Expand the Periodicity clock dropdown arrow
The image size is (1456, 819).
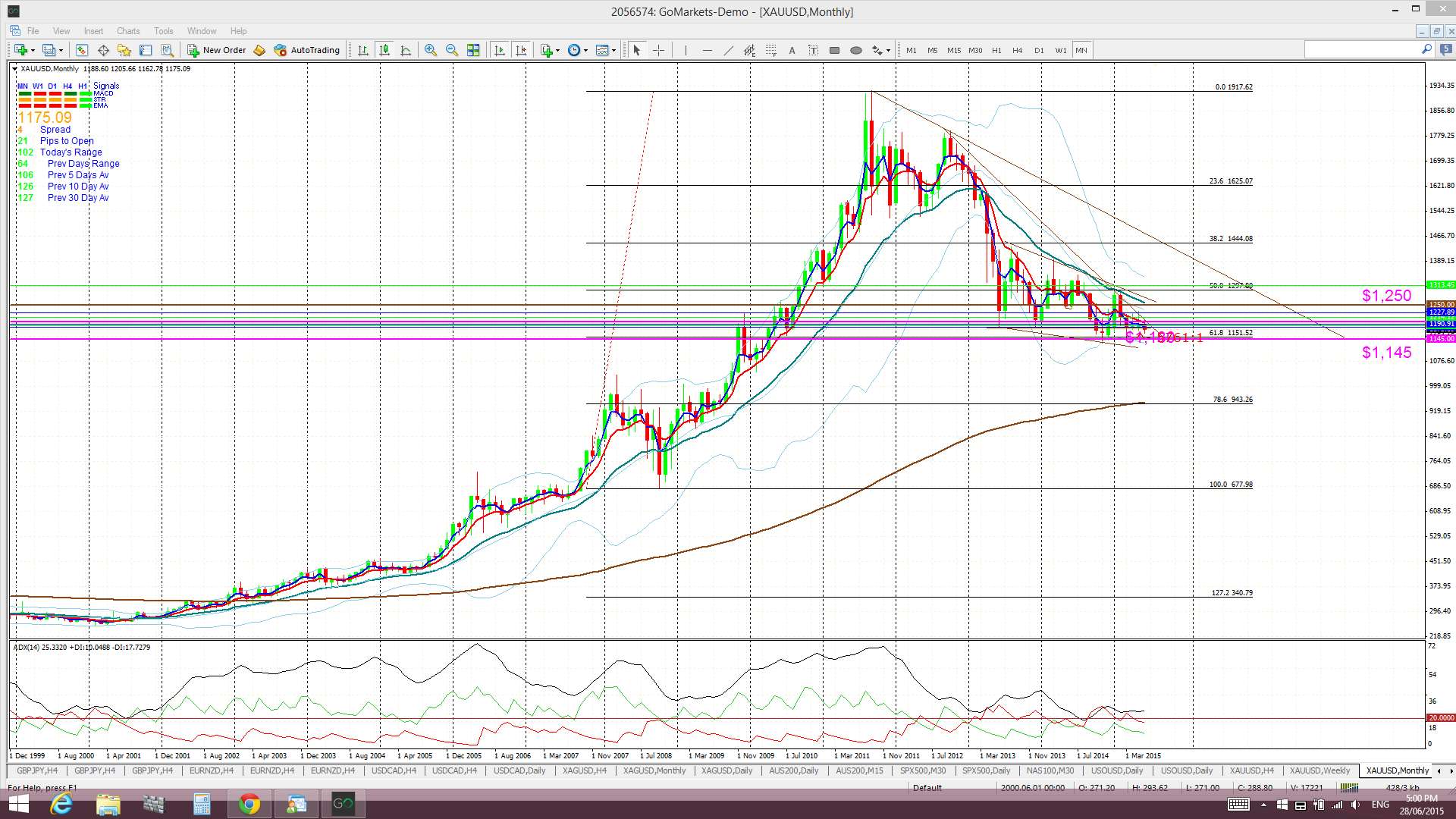pos(585,50)
